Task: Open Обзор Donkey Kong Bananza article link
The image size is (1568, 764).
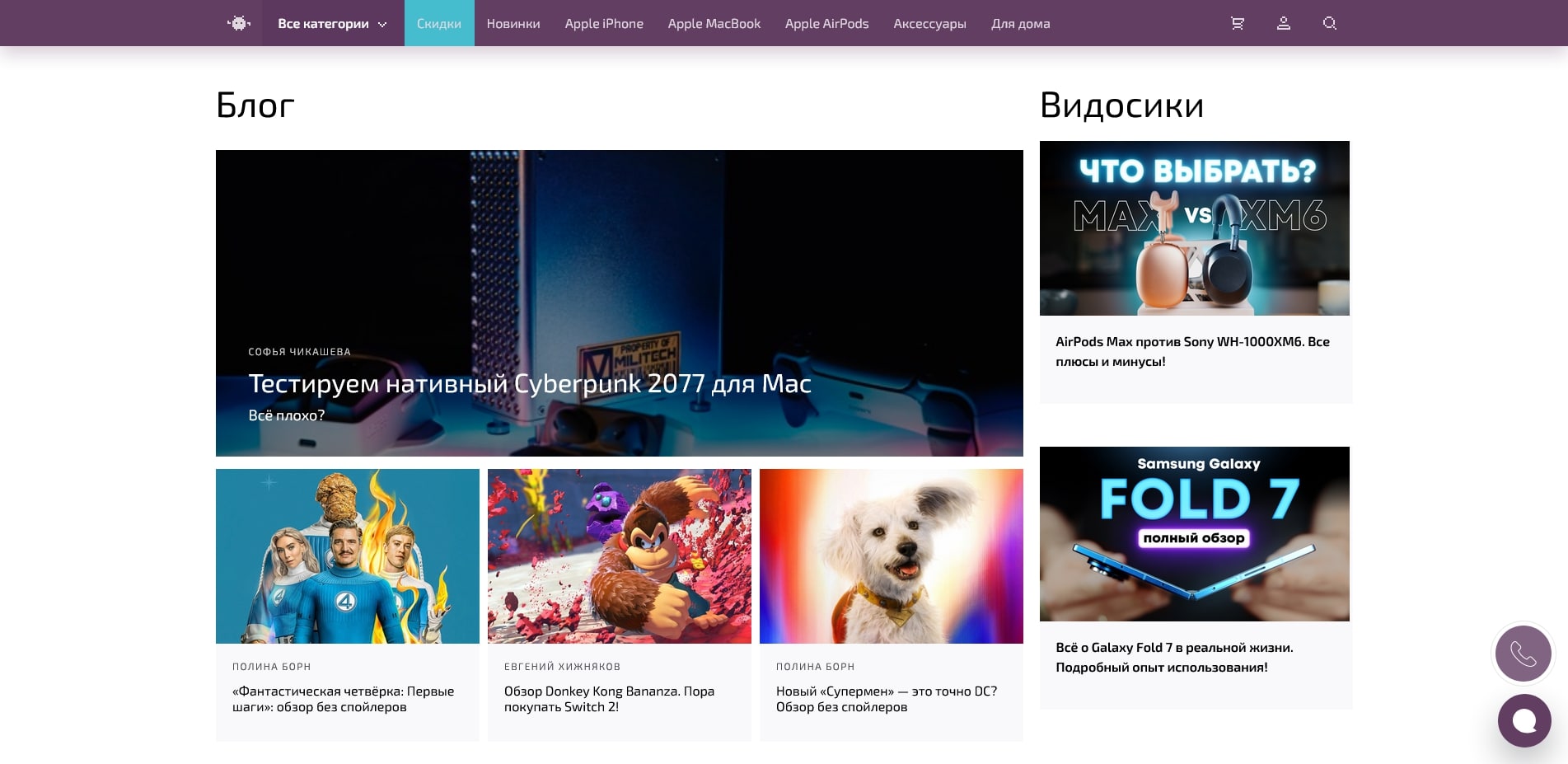Action: click(610, 699)
